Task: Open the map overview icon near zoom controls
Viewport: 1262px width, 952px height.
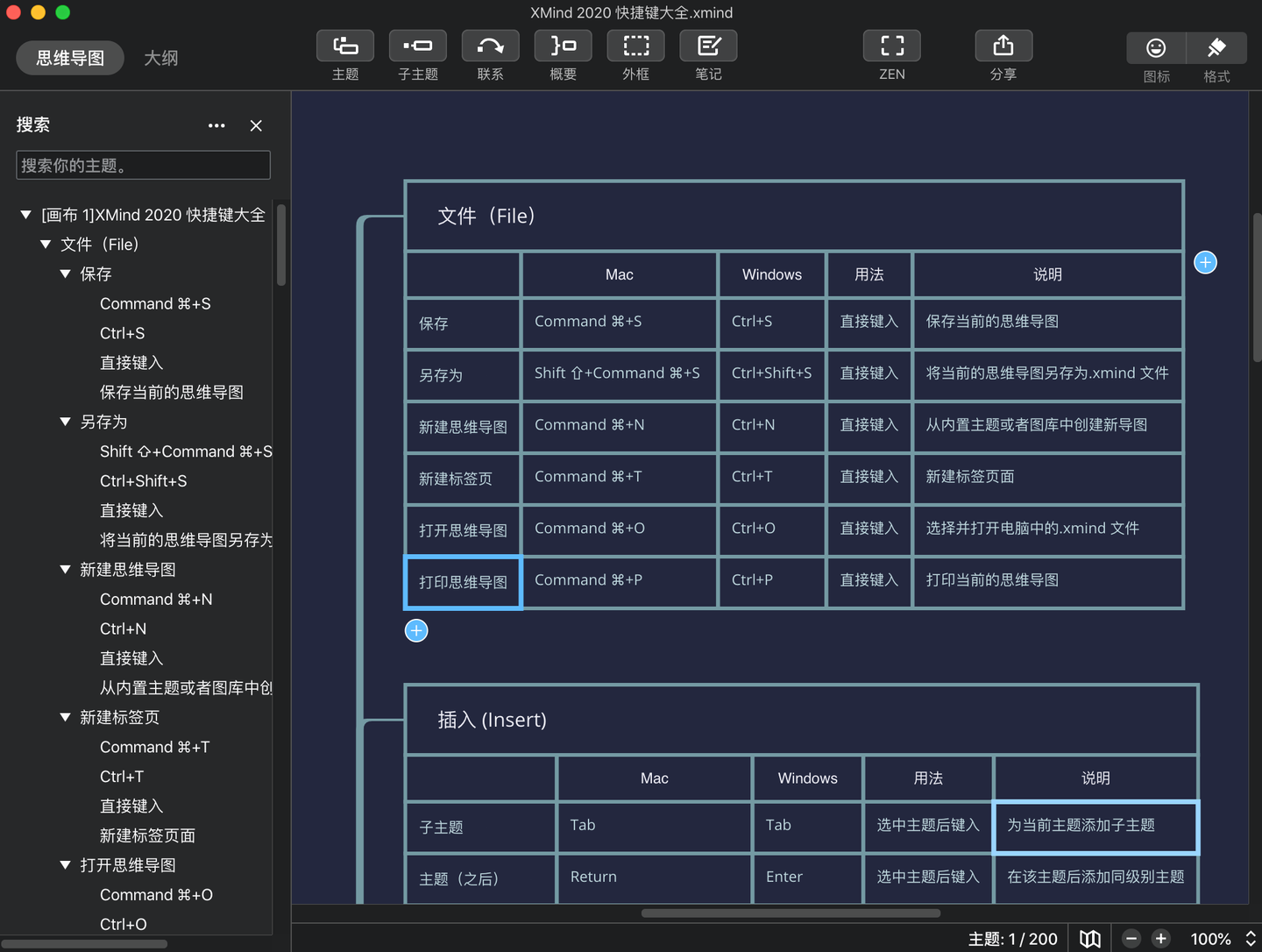Action: pos(1089,938)
